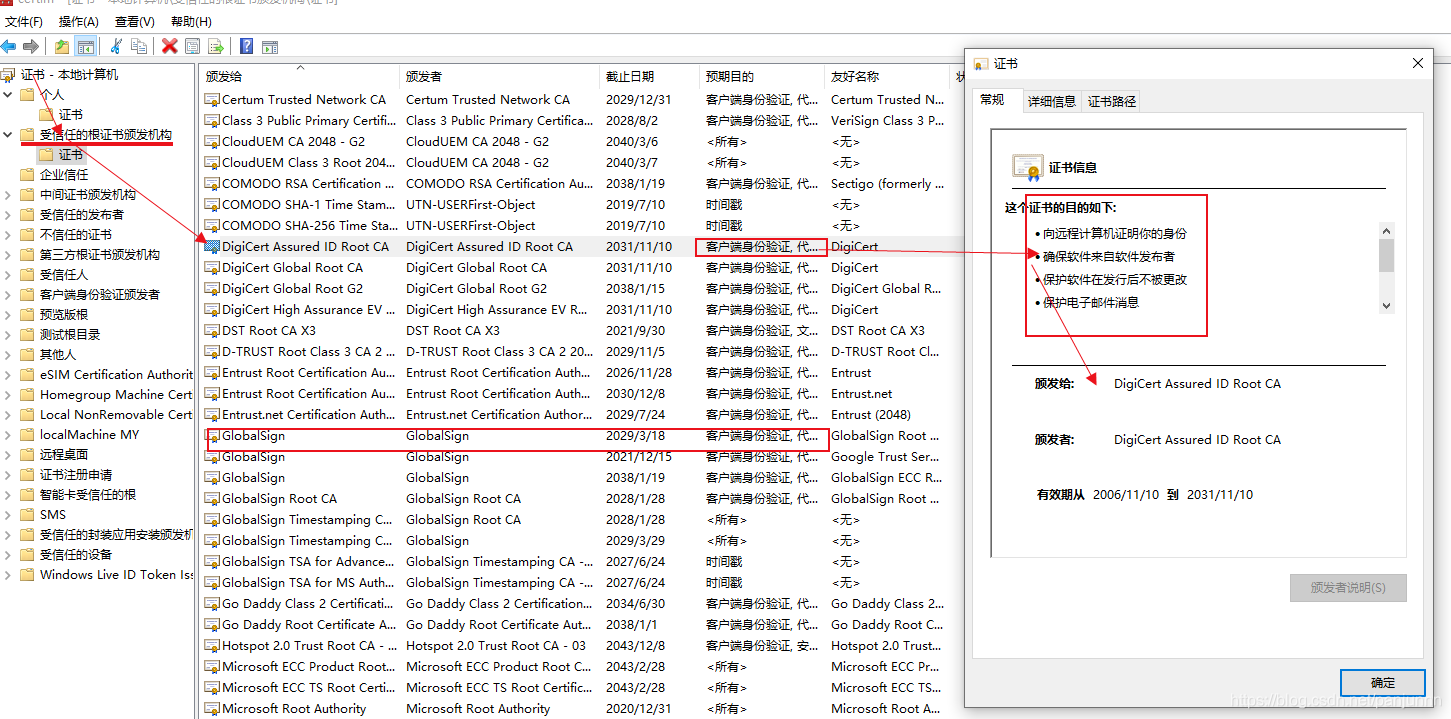Click folder icon next to SMS
The height and width of the screenshot is (719, 1451).
pyautogui.click(x=28, y=515)
